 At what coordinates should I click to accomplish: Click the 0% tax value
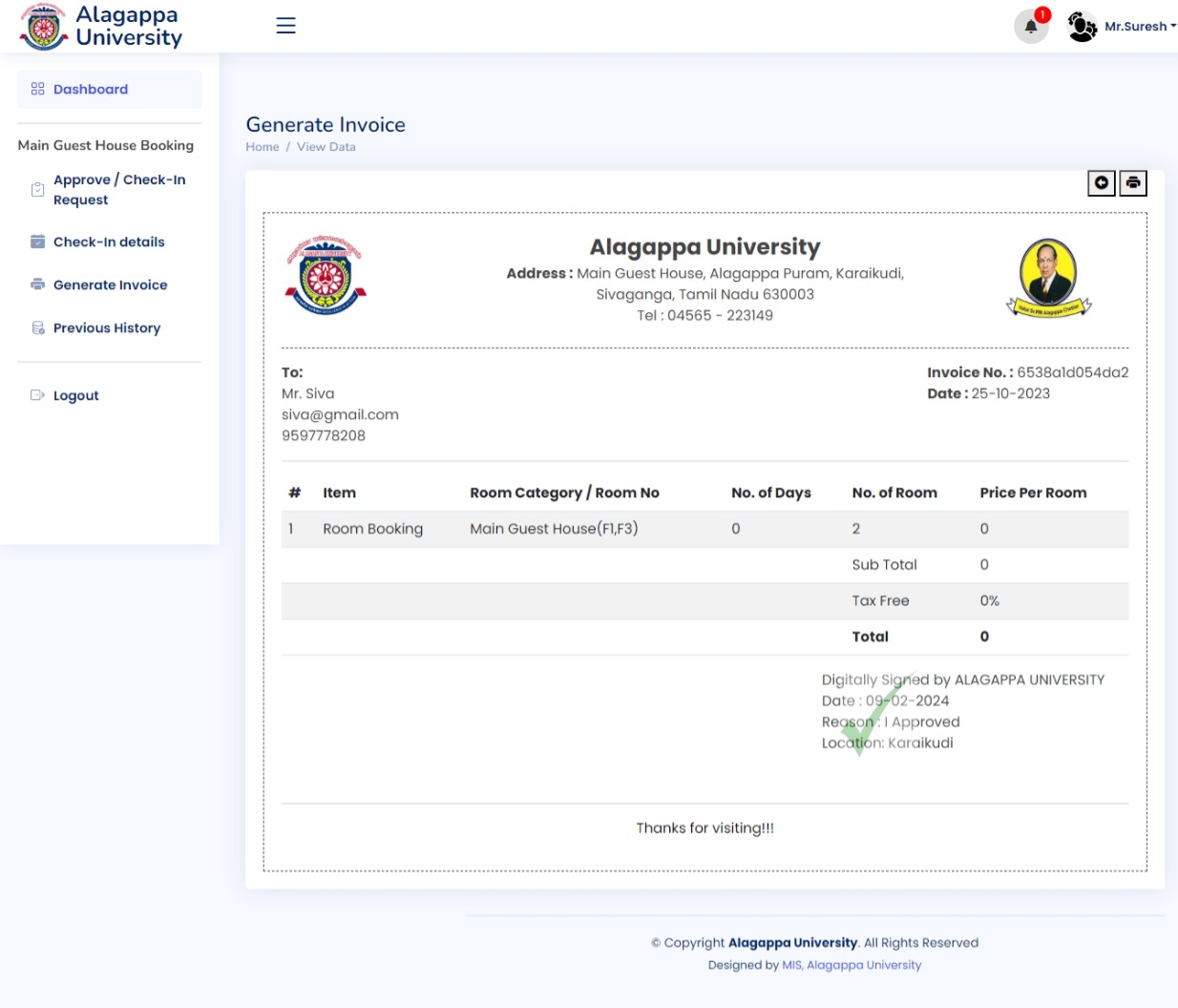point(990,601)
